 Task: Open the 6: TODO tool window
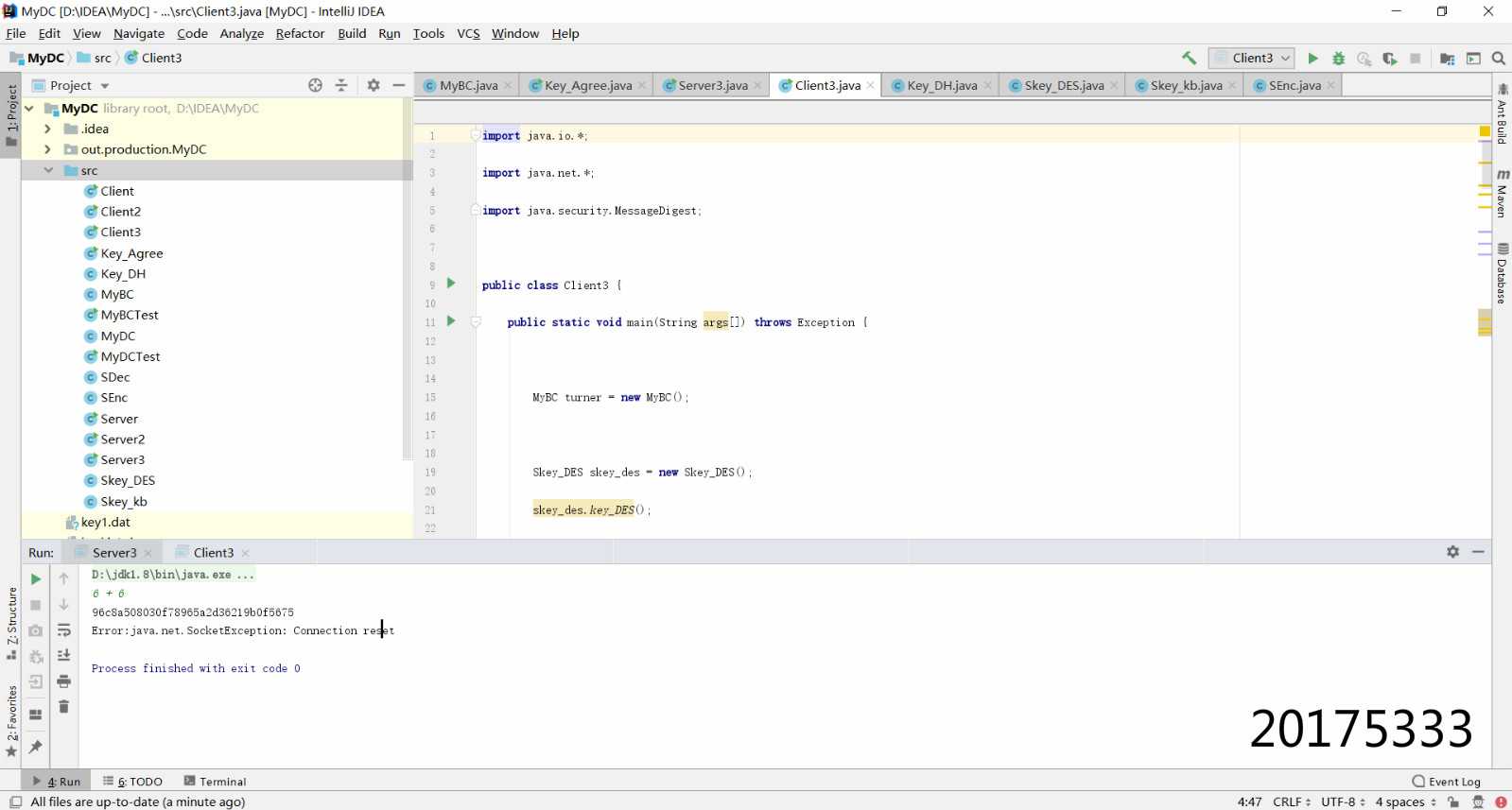coord(133,782)
